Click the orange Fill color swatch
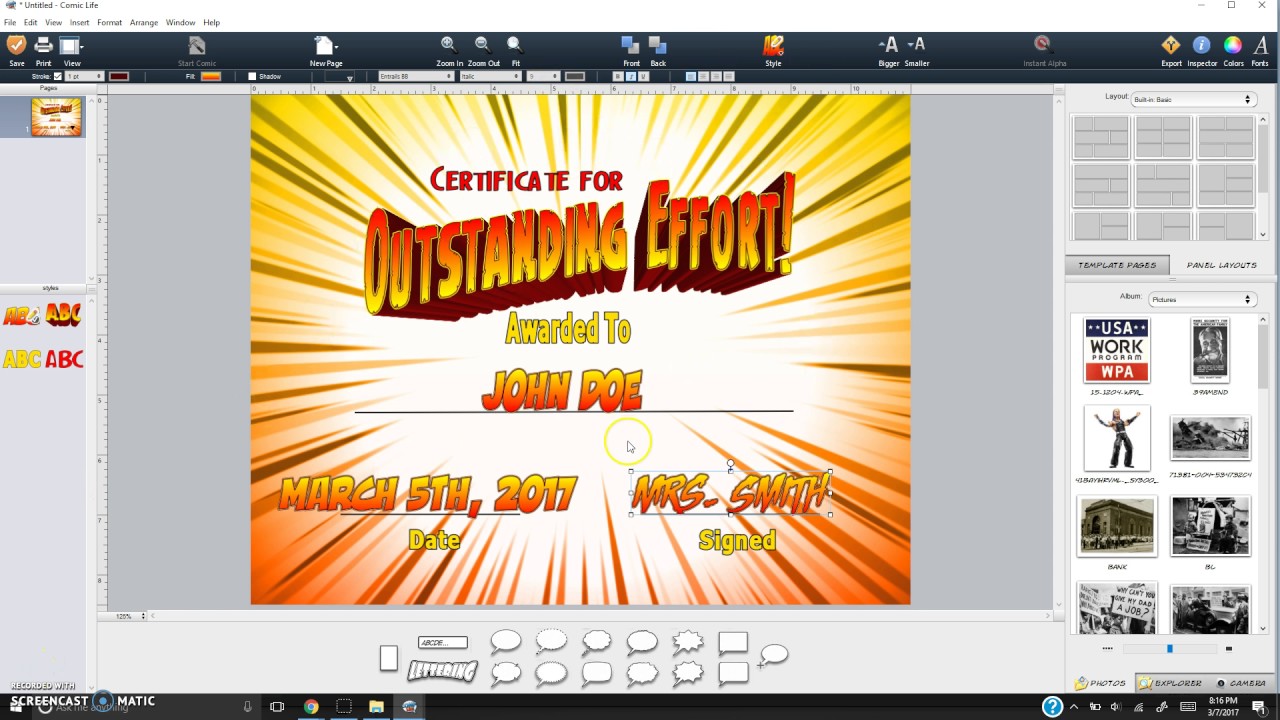 [210, 77]
